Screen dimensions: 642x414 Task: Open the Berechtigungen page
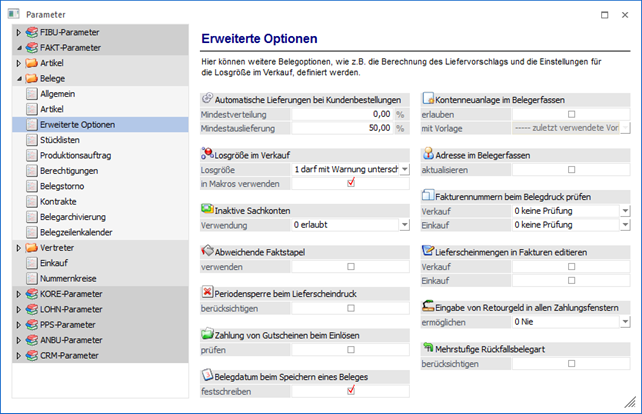click(x=76, y=171)
